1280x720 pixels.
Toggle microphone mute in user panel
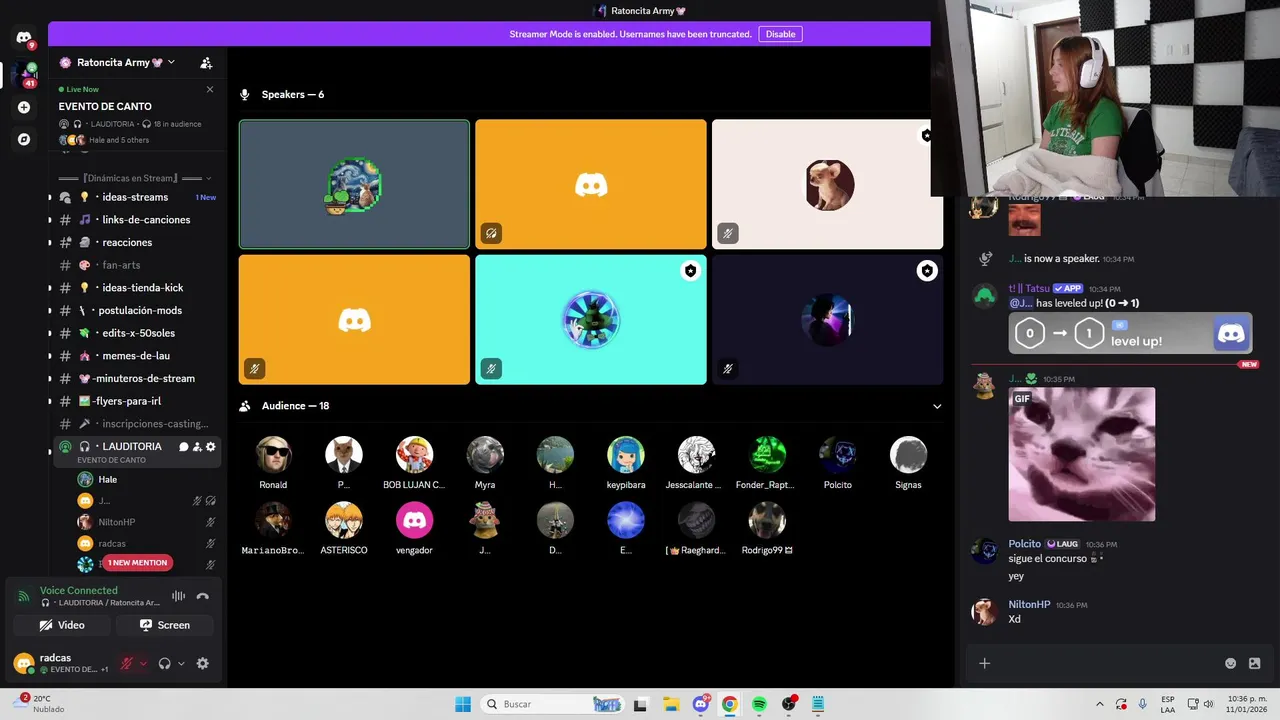point(127,663)
